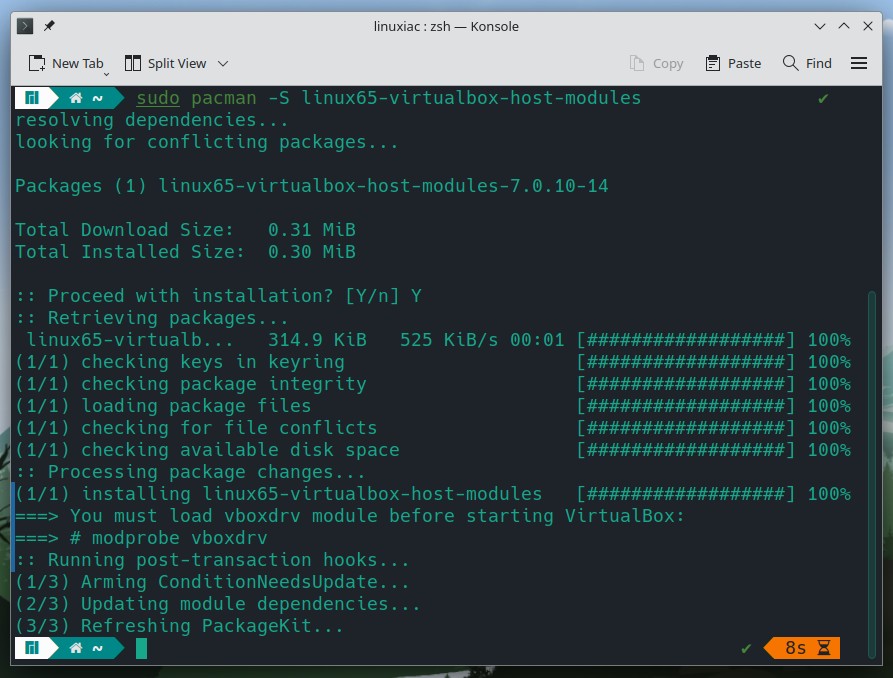Click the 'checking available disk space' line
Screen dimensions: 893x678
(x=207, y=450)
